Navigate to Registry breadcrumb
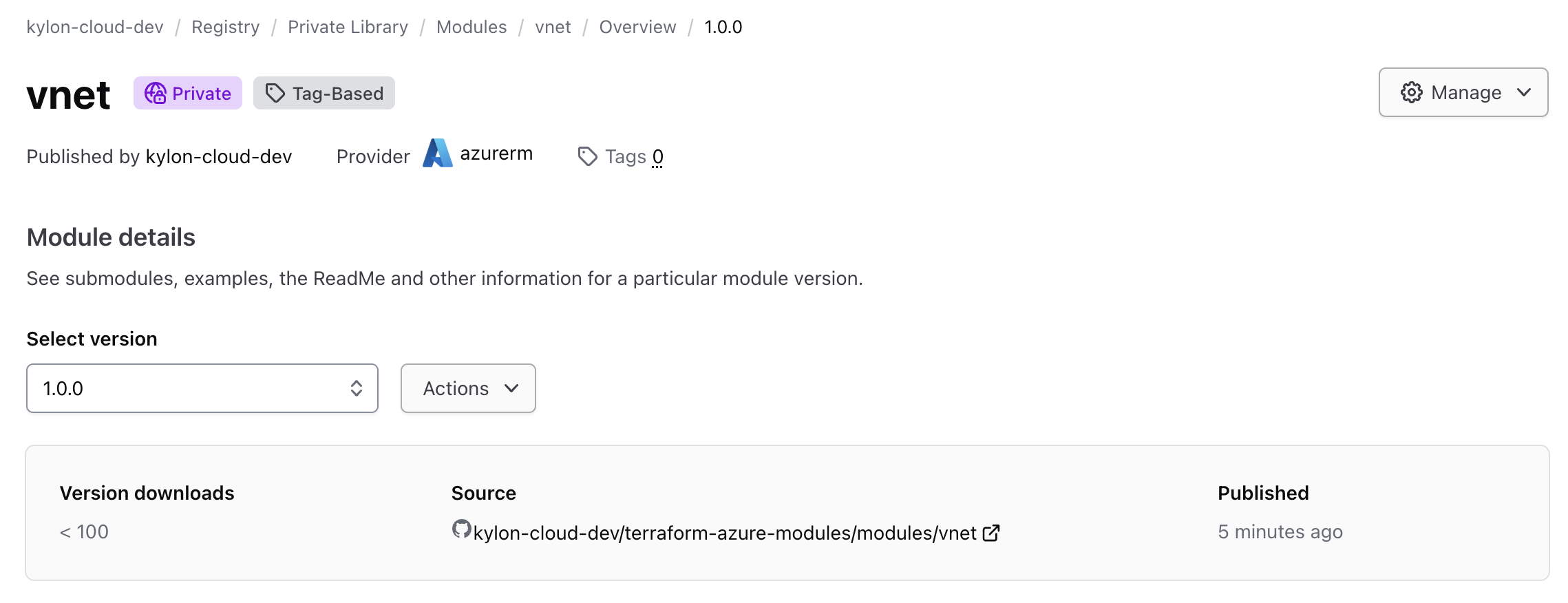This screenshot has width=1568, height=603. tap(226, 27)
